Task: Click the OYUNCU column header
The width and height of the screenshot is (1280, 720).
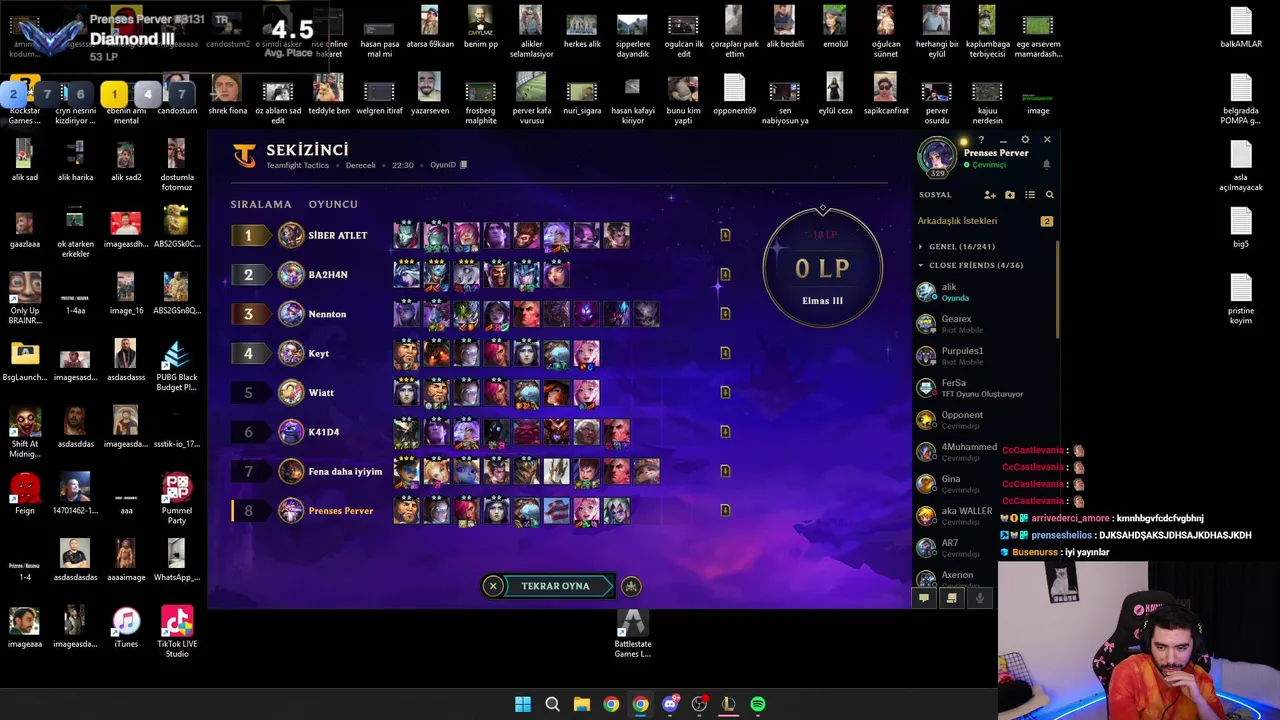Action: click(333, 204)
